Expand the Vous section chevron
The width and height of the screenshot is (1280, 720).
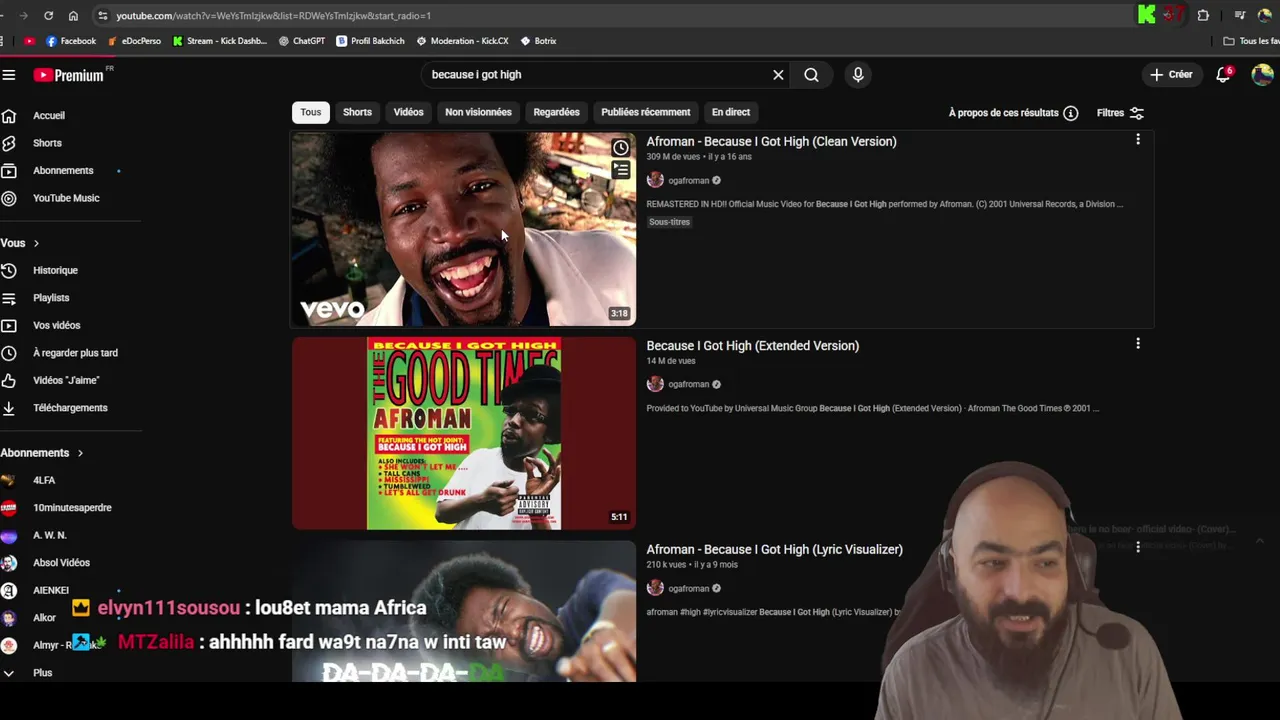[36, 243]
